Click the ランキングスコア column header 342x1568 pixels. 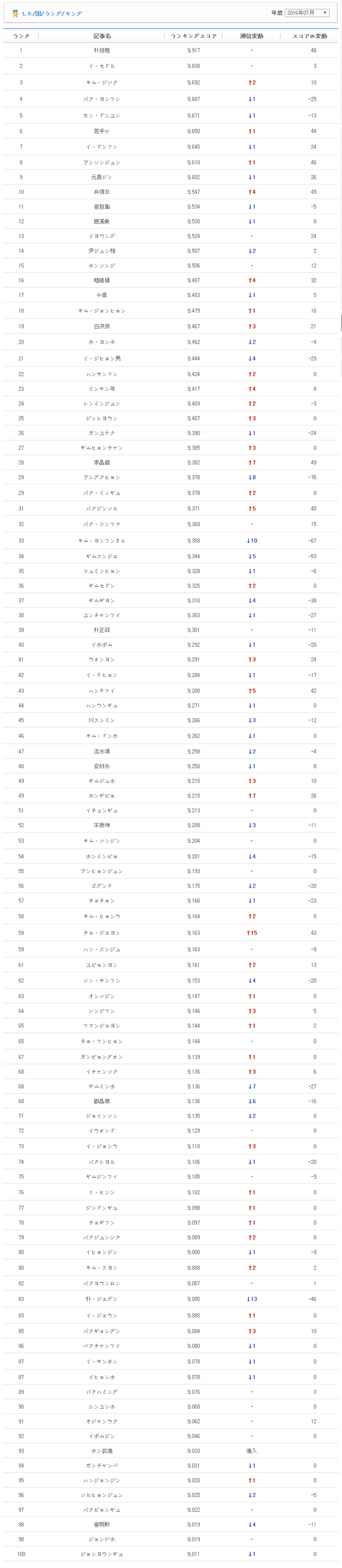coord(193,36)
